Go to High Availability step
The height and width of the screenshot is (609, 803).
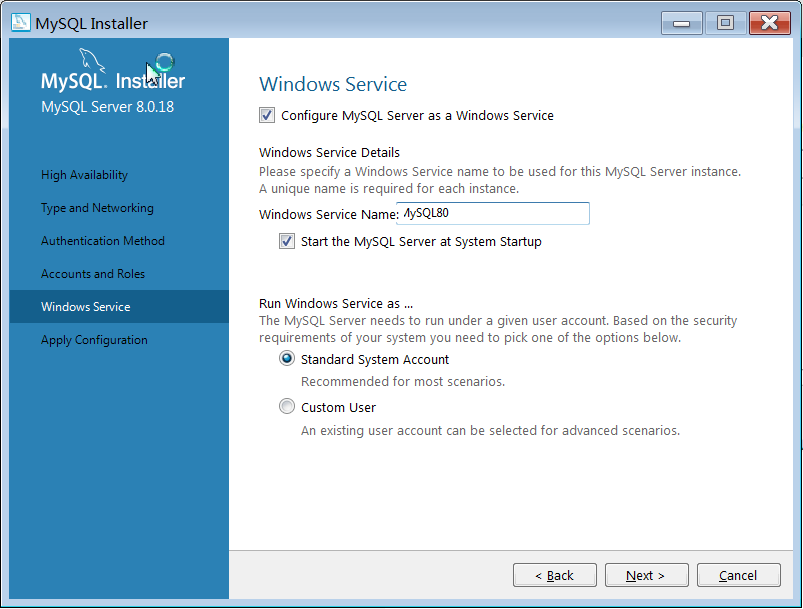[x=84, y=175]
